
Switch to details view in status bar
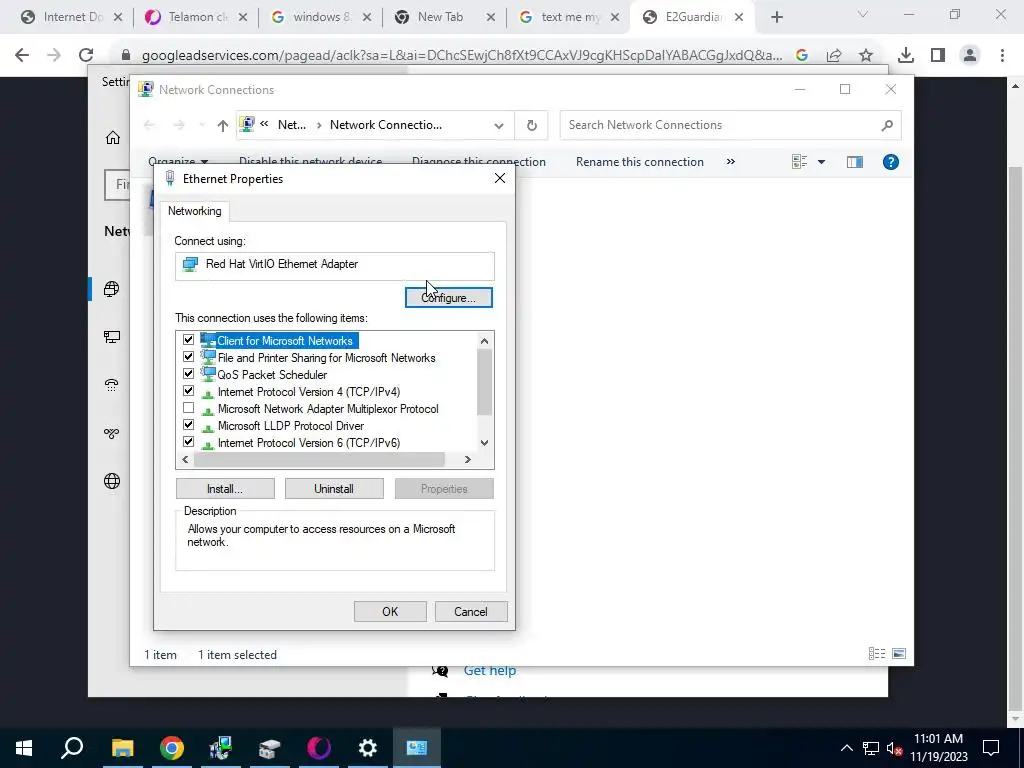point(876,654)
